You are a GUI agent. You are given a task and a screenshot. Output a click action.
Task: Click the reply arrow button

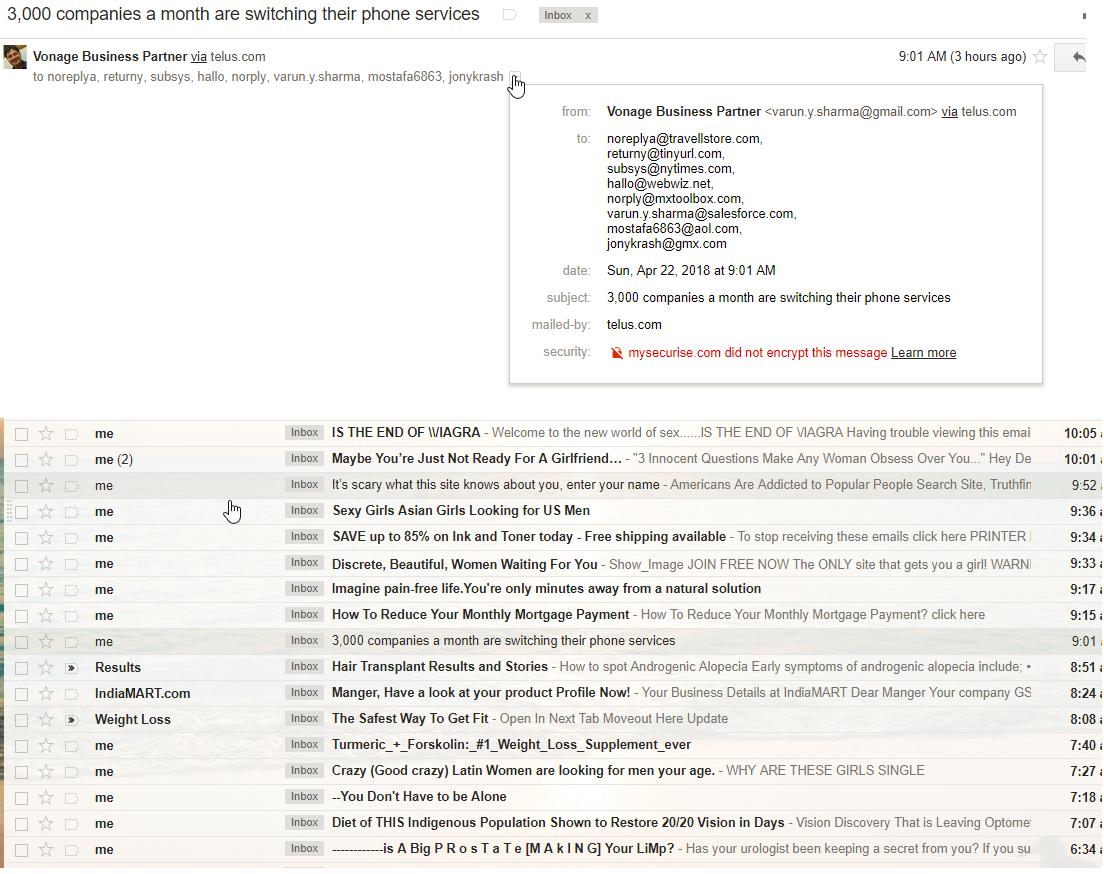point(1078,57)
